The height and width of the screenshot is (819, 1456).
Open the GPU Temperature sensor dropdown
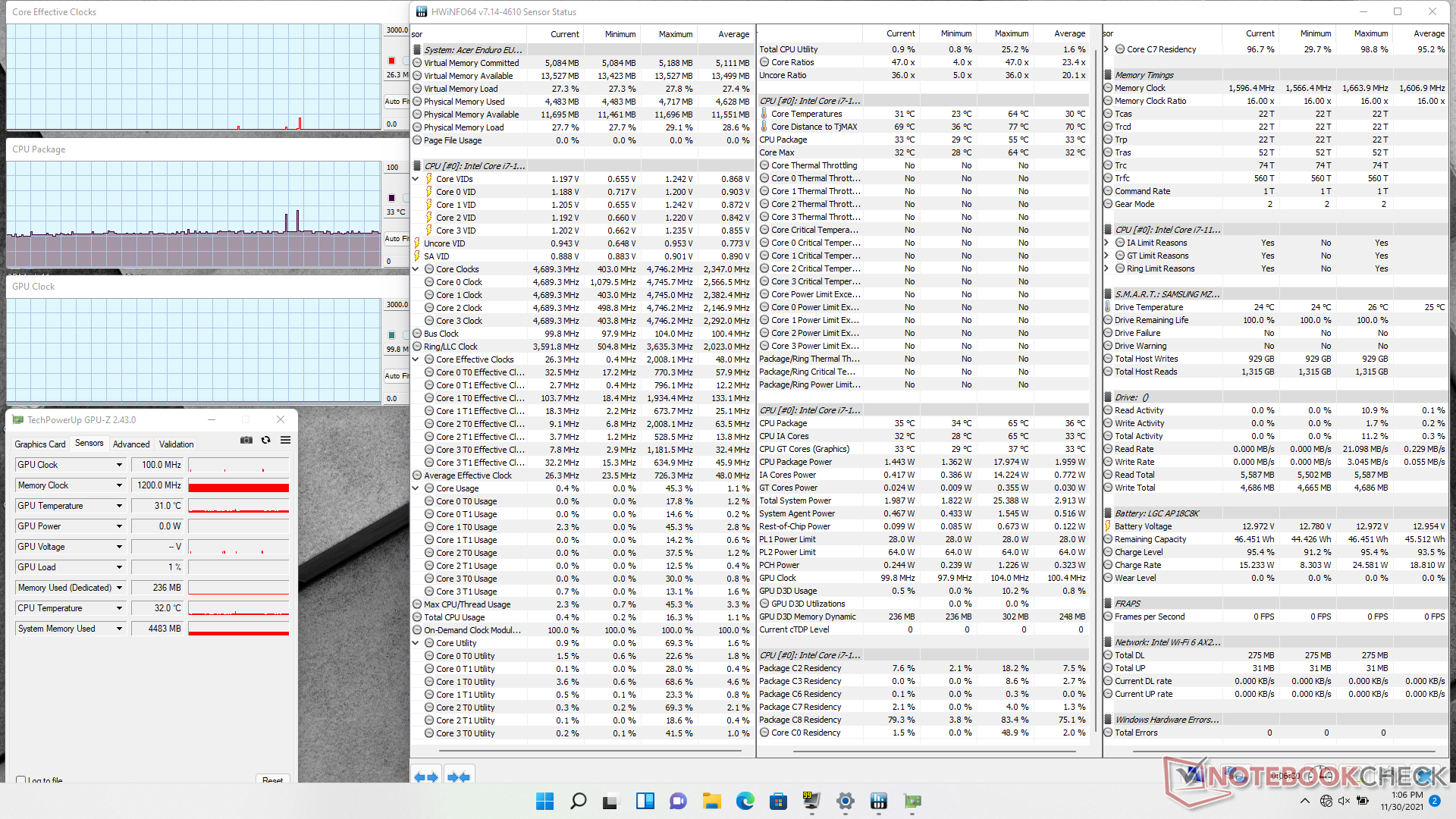pos(119,506)
